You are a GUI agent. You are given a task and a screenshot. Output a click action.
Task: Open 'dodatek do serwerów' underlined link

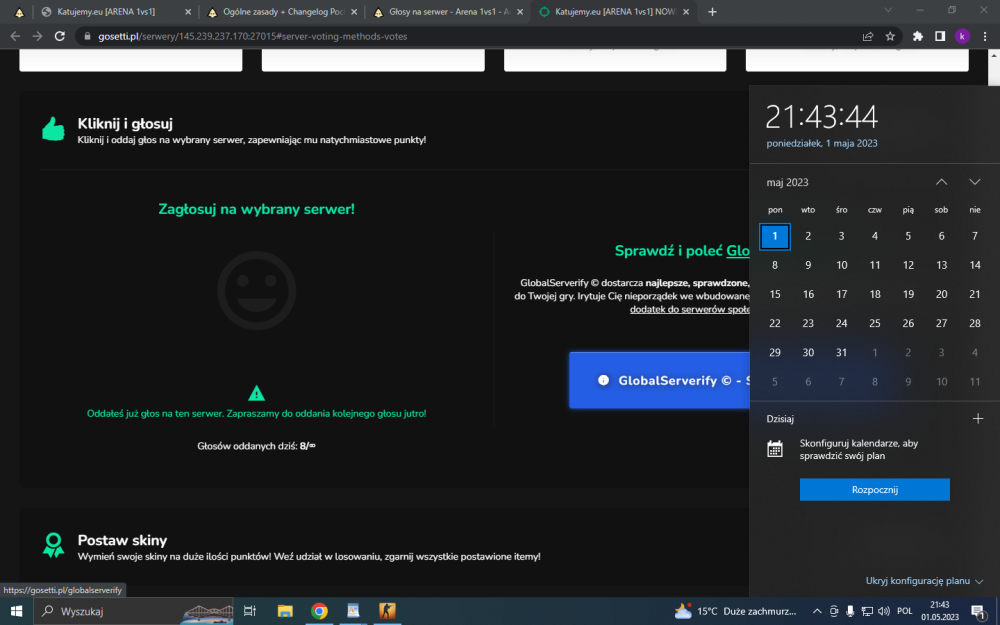point(689,309)
